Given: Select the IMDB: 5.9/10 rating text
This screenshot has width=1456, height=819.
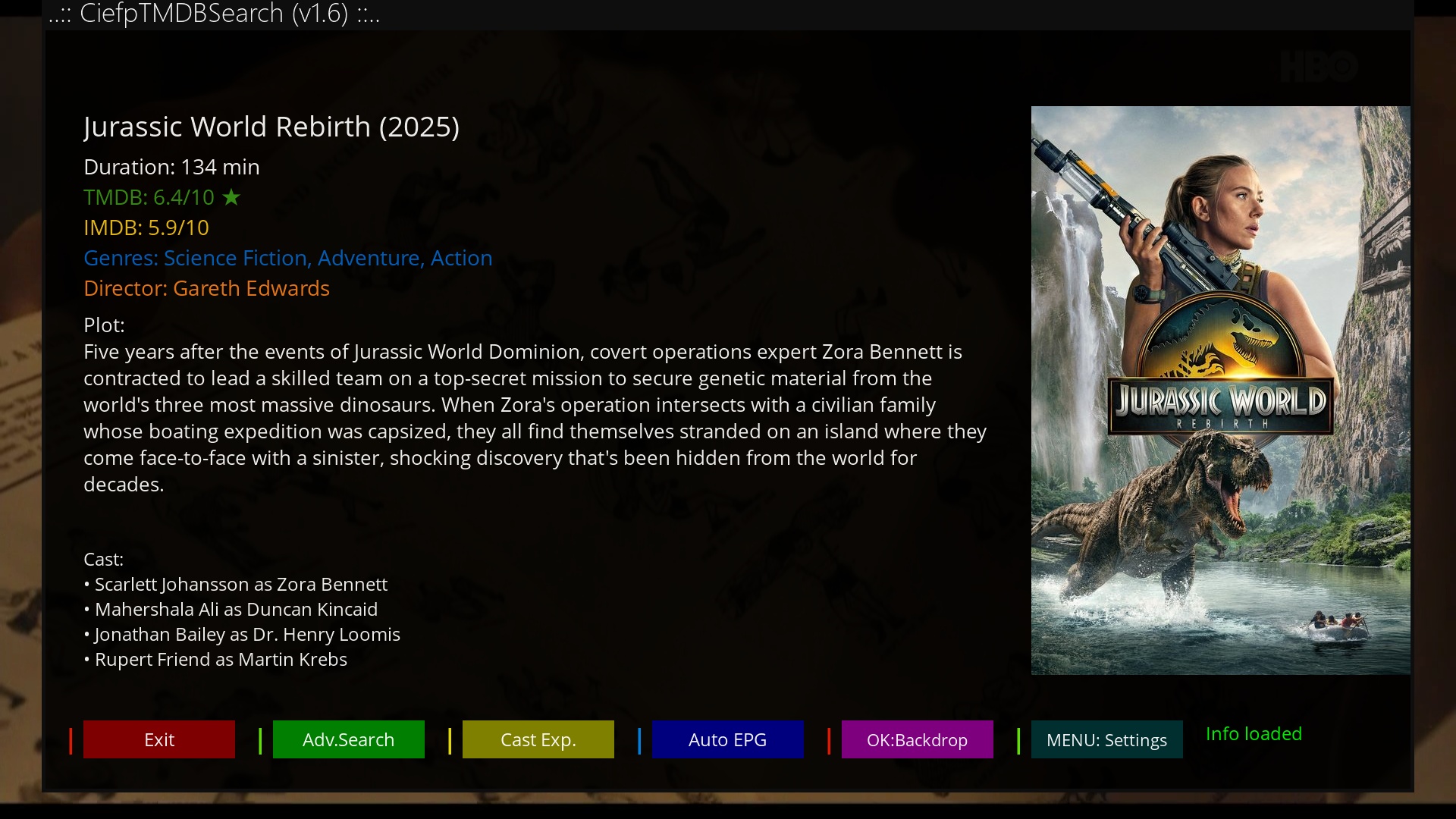Looking at the screenshot, I should click(x=146, y=227).
